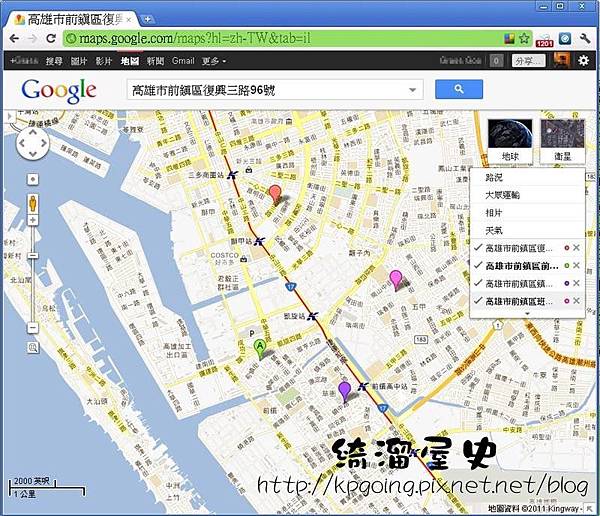Click the user profile avatar picture
Screen dimensions: 600x516
[x=562, y=60]
